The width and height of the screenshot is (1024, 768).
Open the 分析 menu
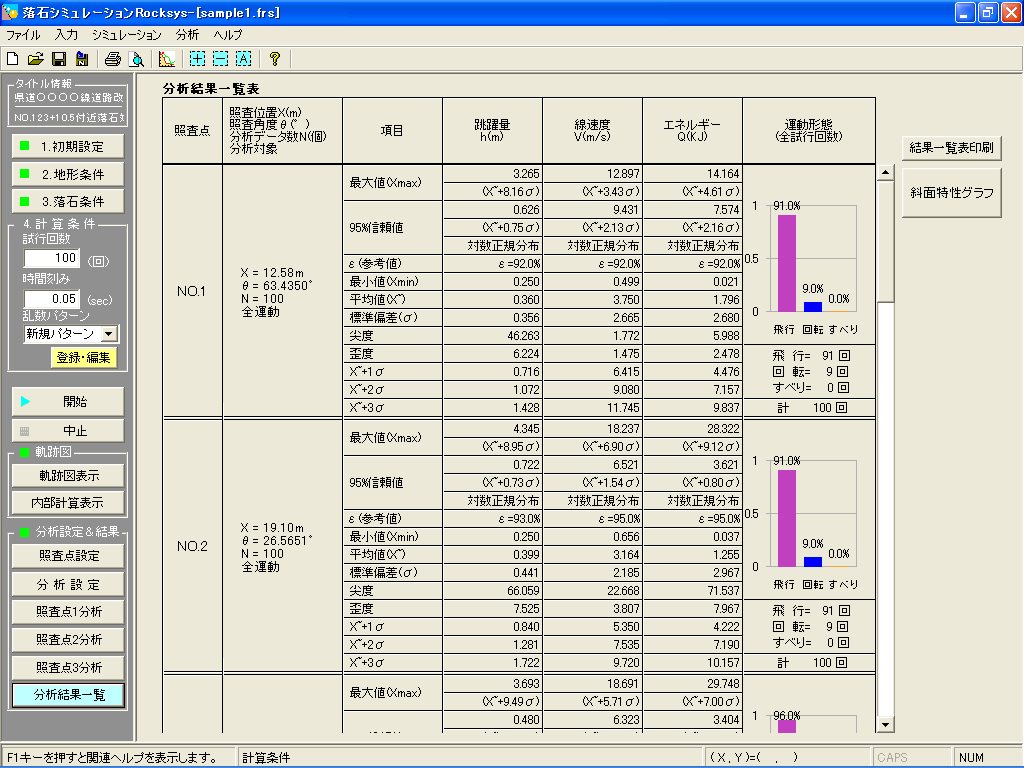[x=187, y=35]
